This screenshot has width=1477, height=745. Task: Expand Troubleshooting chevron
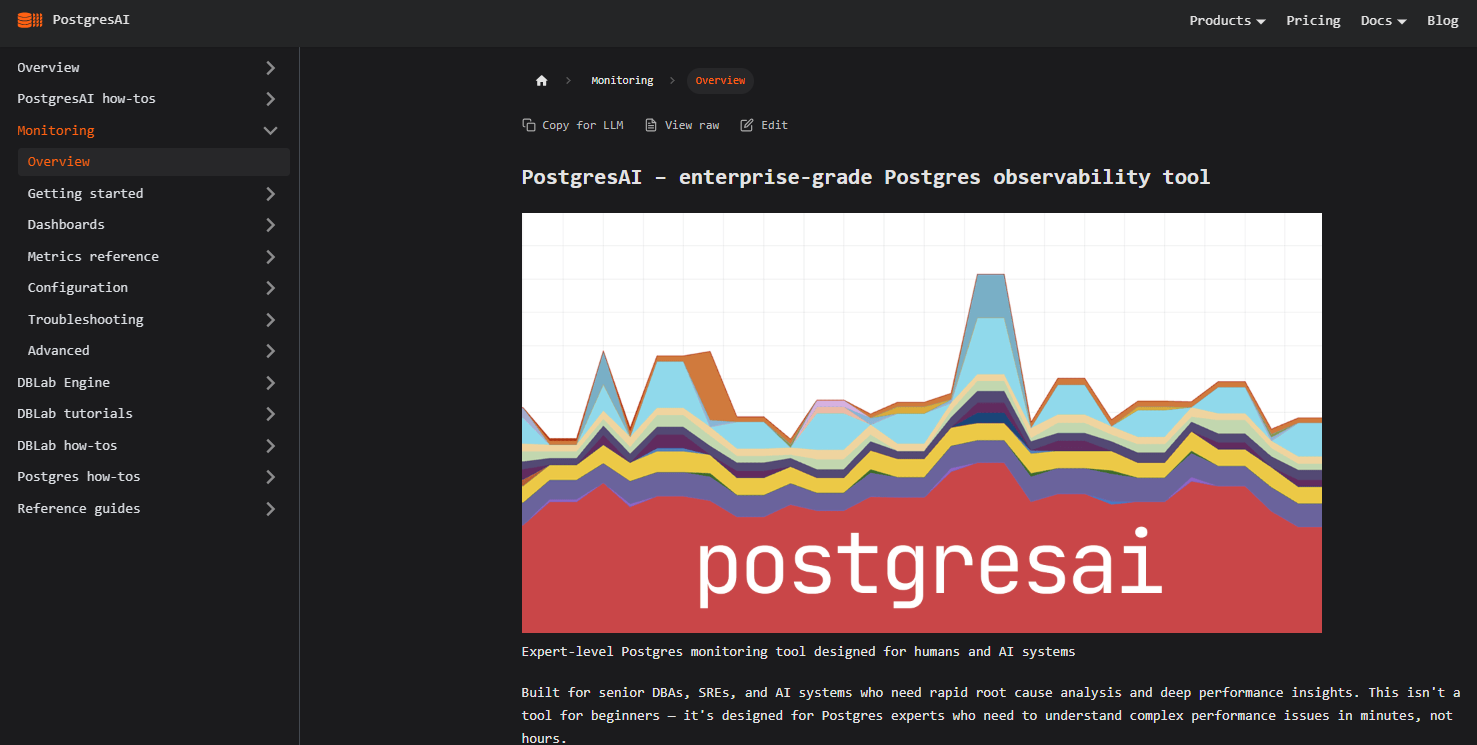point(270,320)
